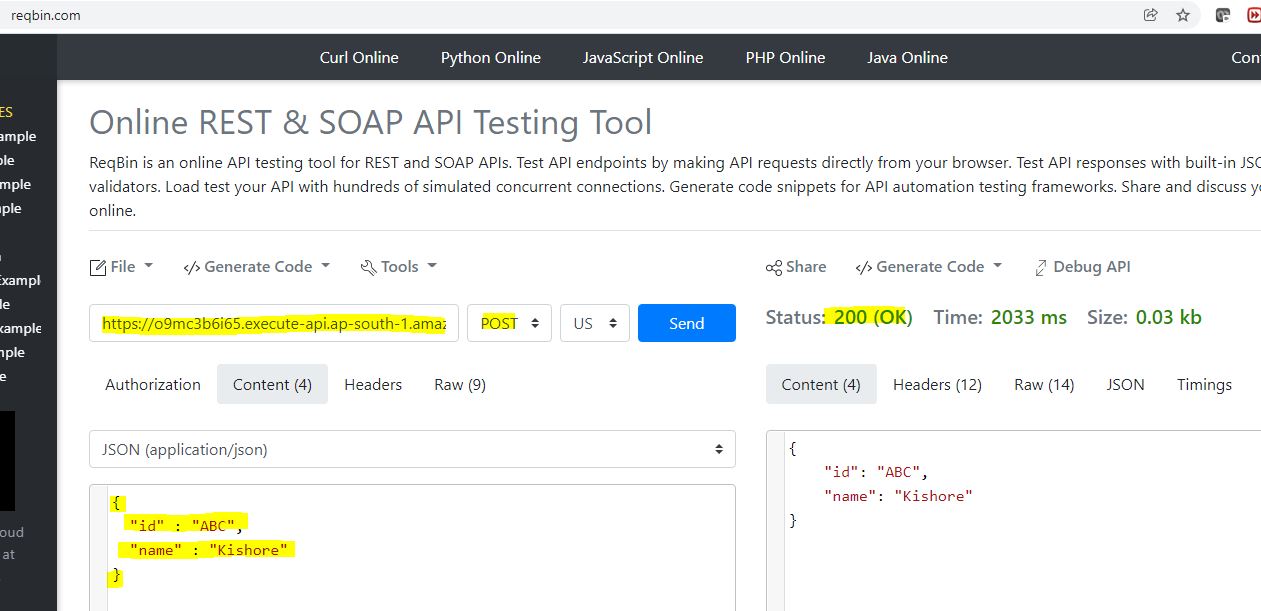Switch to the Timings tab
This screenshot has width=1261, height=611.
point(1204,384)
